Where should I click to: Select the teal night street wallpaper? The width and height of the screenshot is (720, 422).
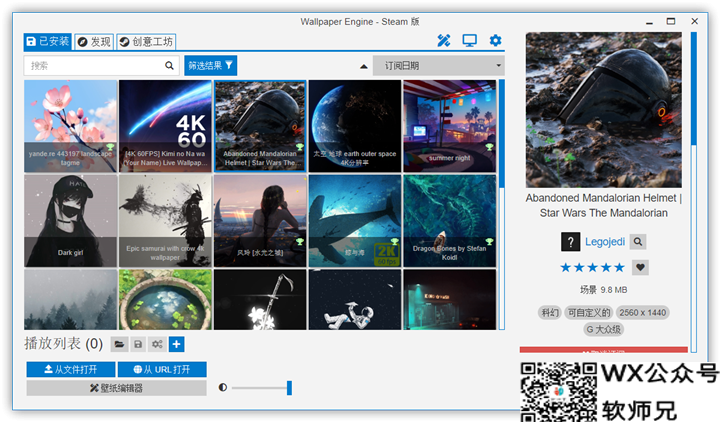(x=450, y=299)
